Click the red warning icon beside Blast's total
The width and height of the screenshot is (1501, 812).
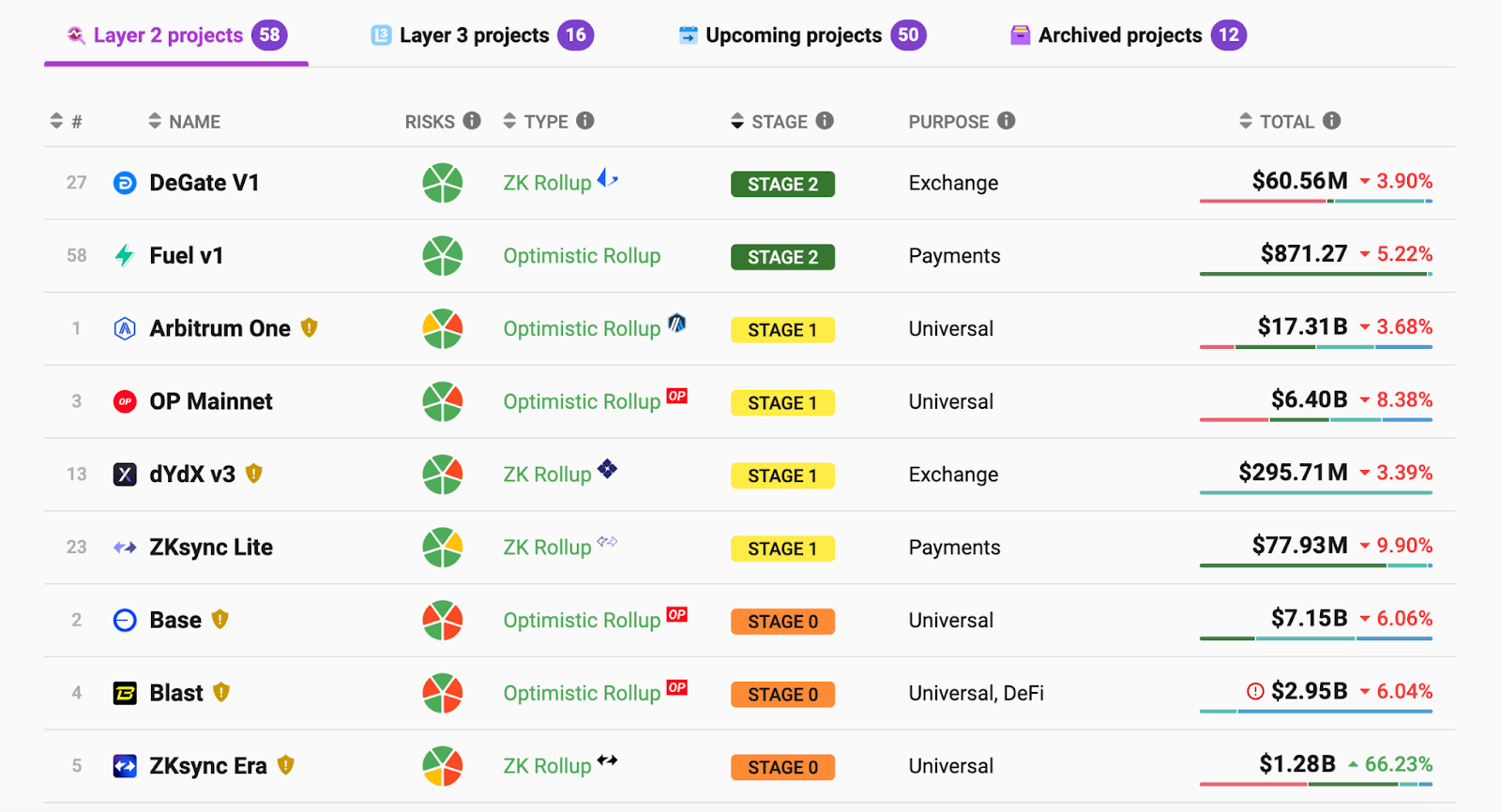1255,692
